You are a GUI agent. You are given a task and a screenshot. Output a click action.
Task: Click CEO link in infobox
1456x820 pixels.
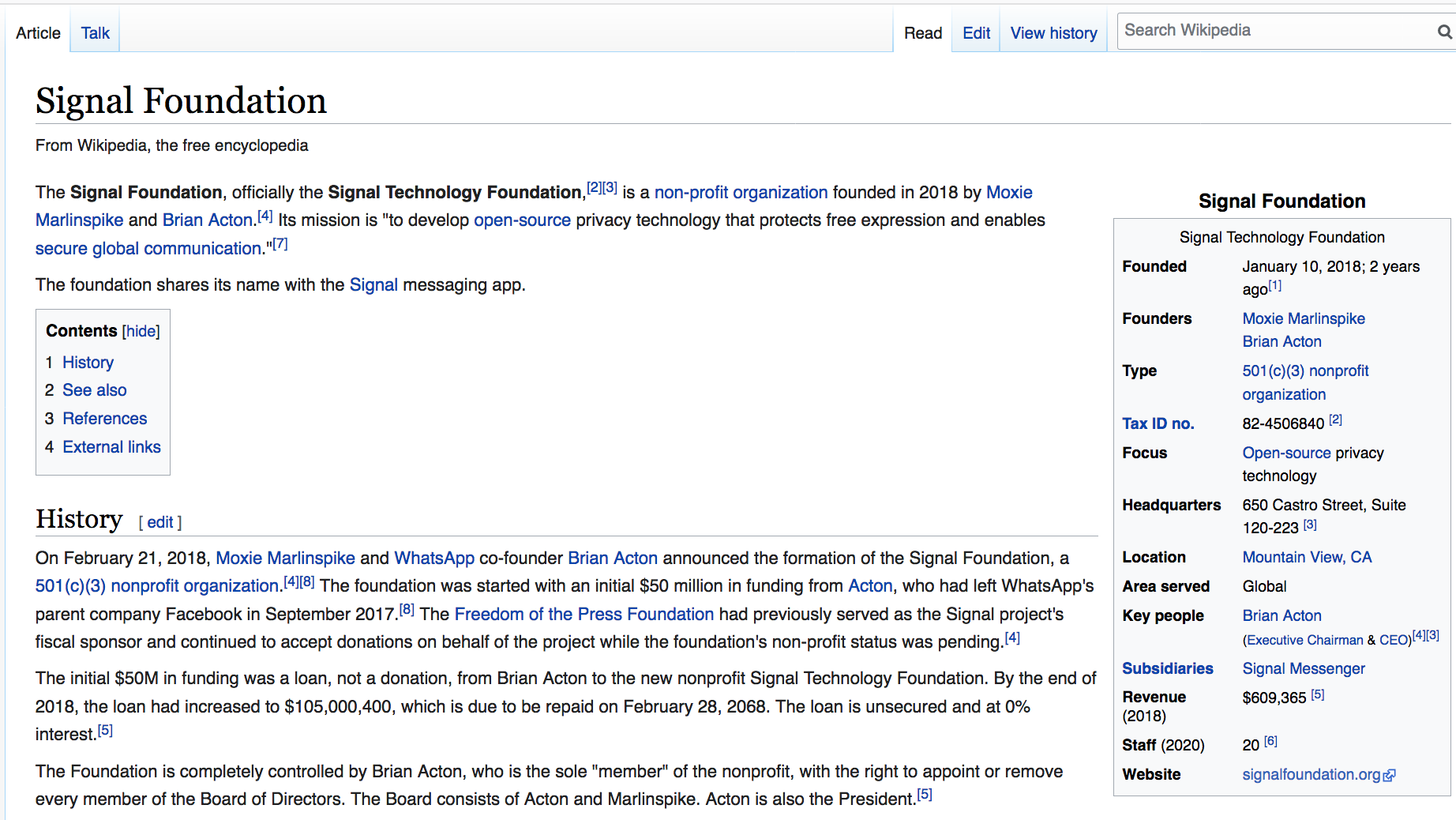[x=1393, y=641]
